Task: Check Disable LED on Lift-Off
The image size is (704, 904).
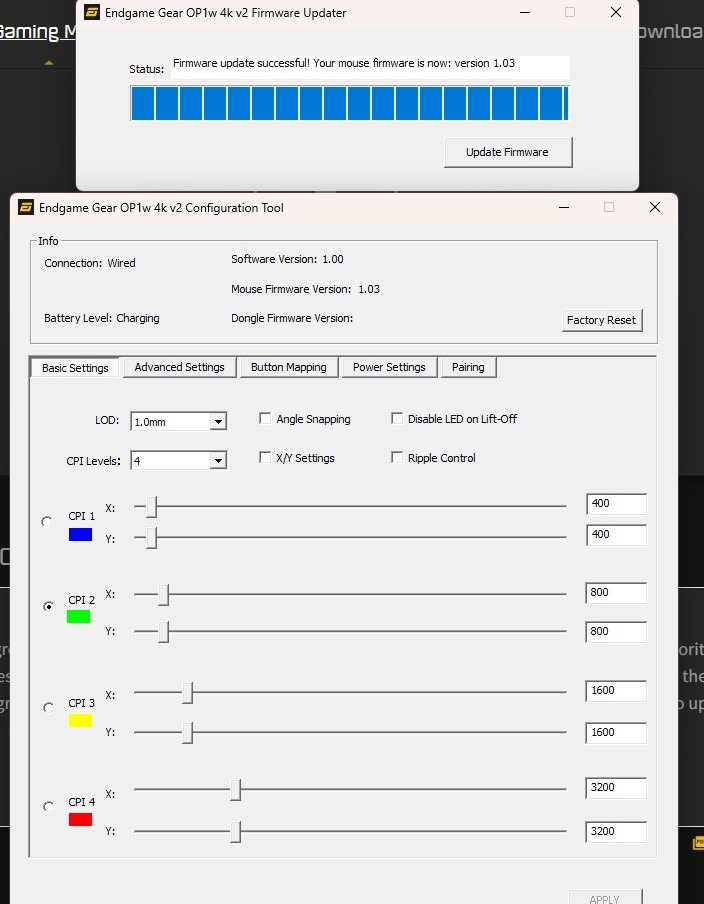Action: coord(397,419)
